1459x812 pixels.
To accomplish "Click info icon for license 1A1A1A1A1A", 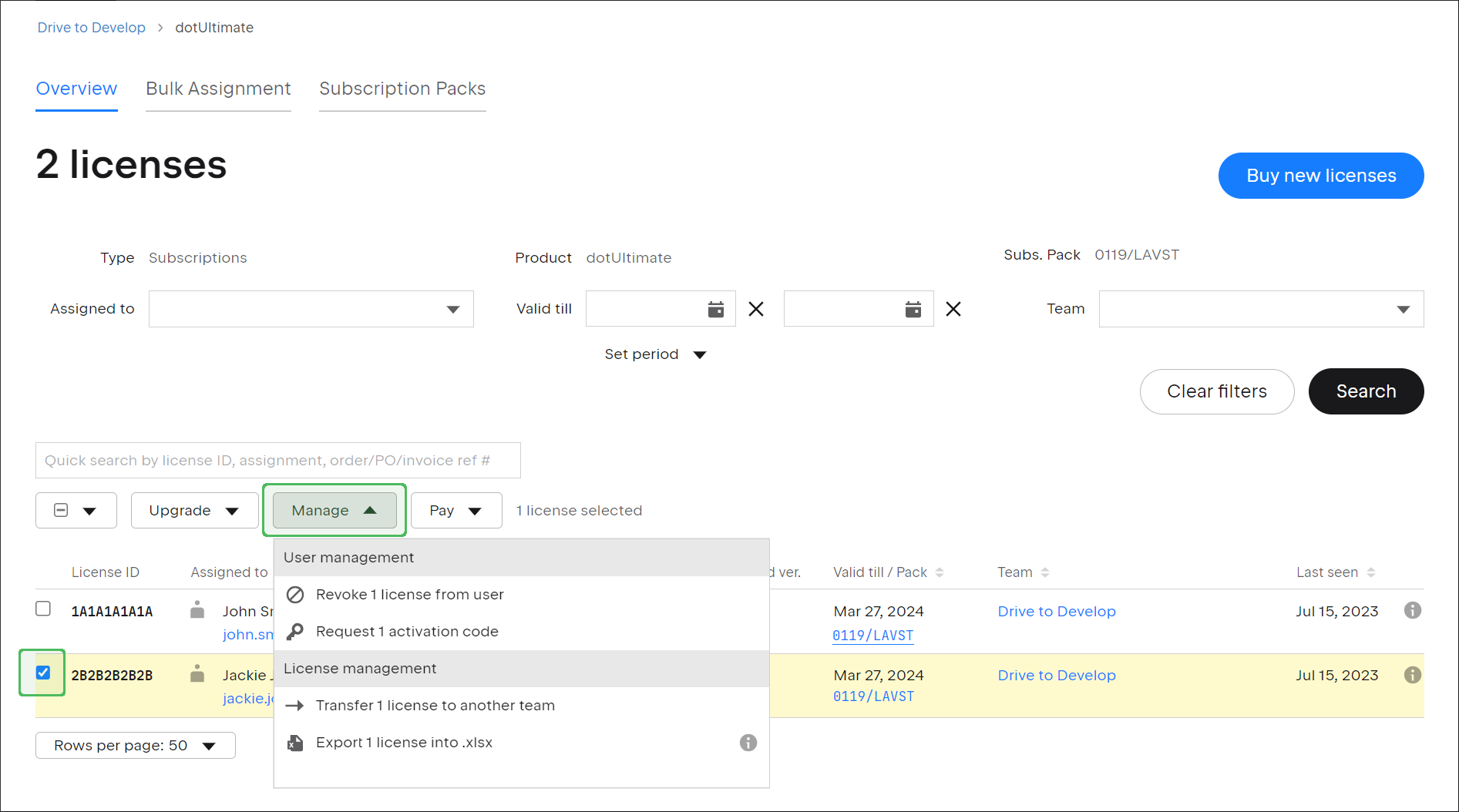I will [x=1412, y=610].
